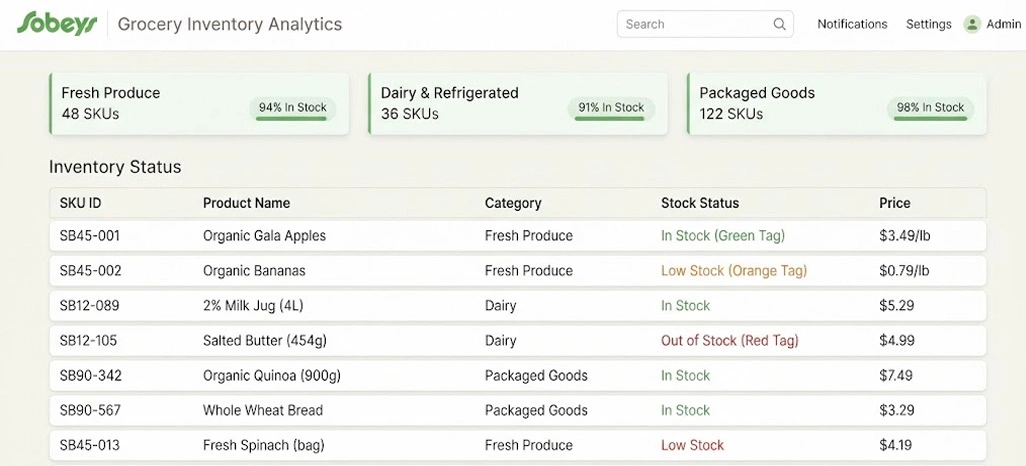Click the Salted Butter (454g) product name
Screen dimensions: 1026x466
pos(264,340)
